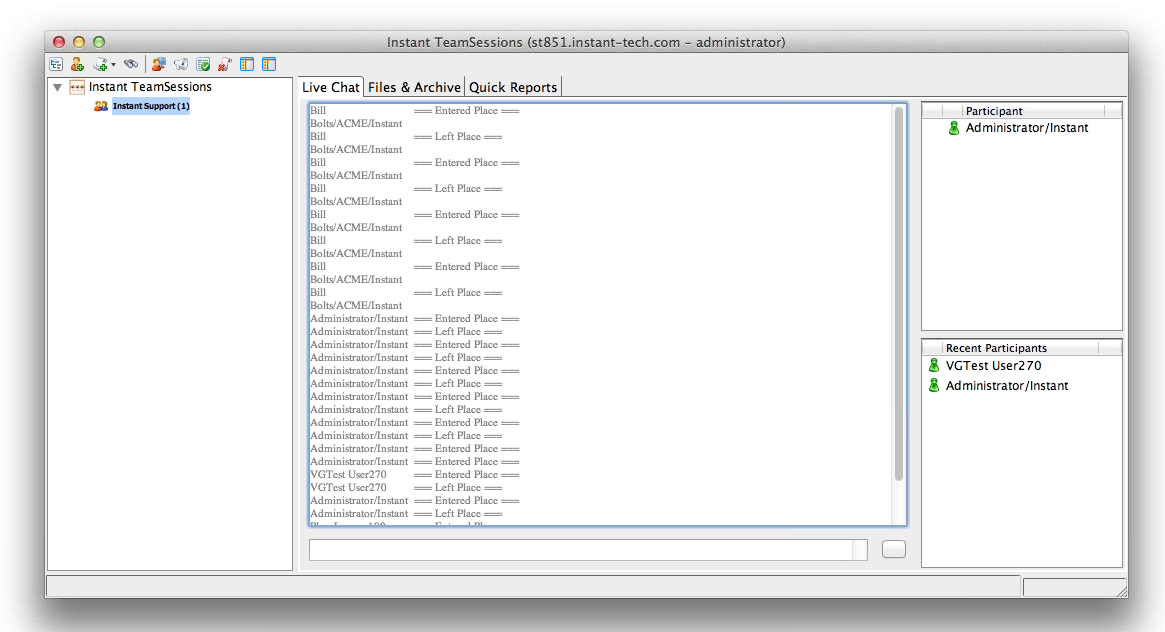Click the VGTest User270 Left Place chat line
The image size is (1165, 632).
click(x=406, y=488)
